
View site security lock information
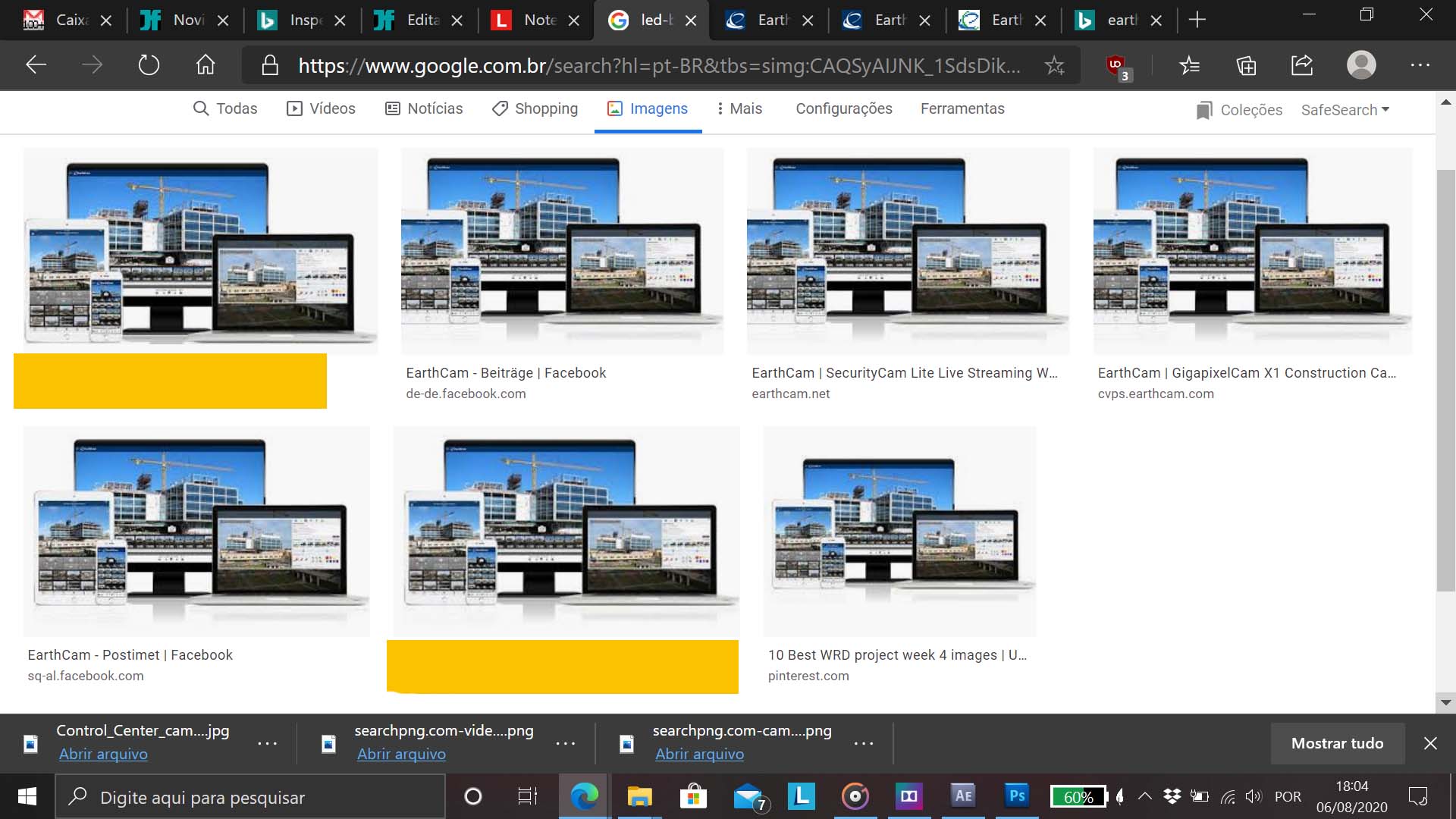click(x=270, y=66)
